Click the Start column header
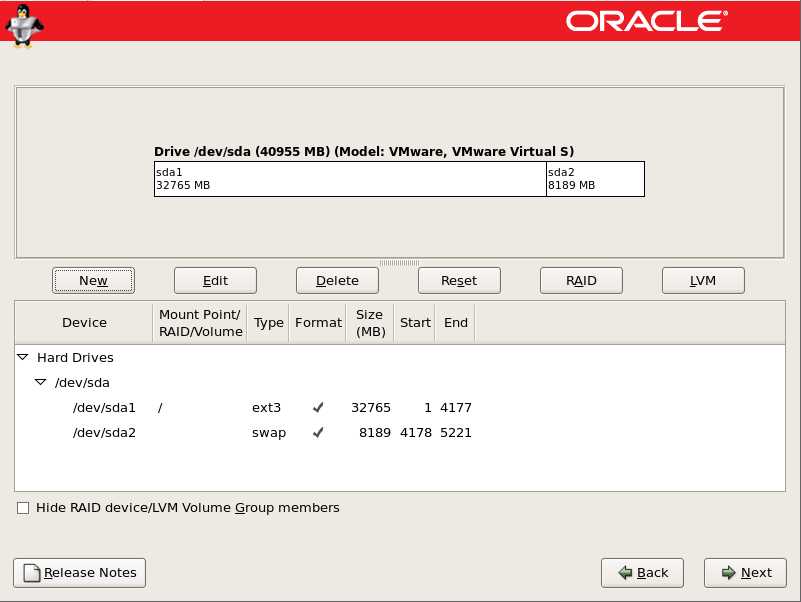The width and height of the screenshot is (801, 602). [415, 323]
